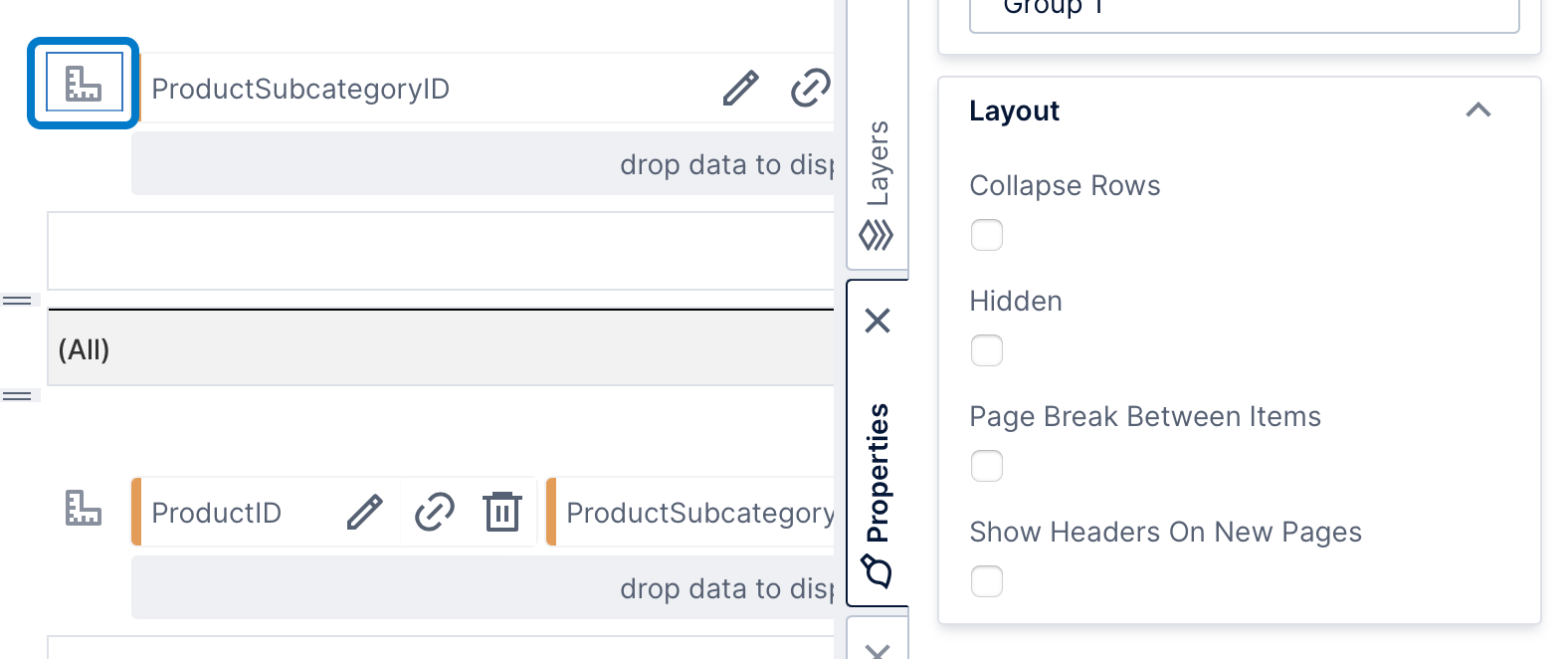
Task: Enable the Collapse Rows checkbox
Action: 986,235
